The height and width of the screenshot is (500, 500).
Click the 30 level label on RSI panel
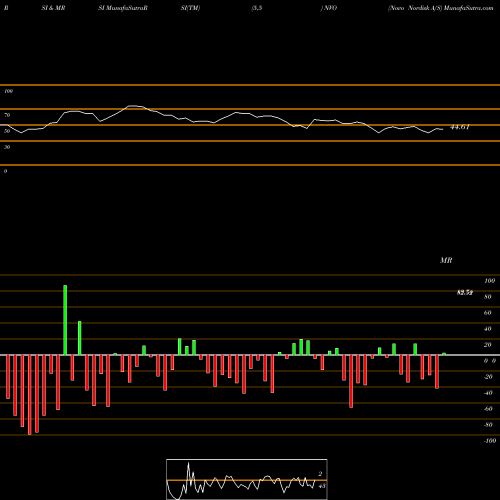click(7, 147)
